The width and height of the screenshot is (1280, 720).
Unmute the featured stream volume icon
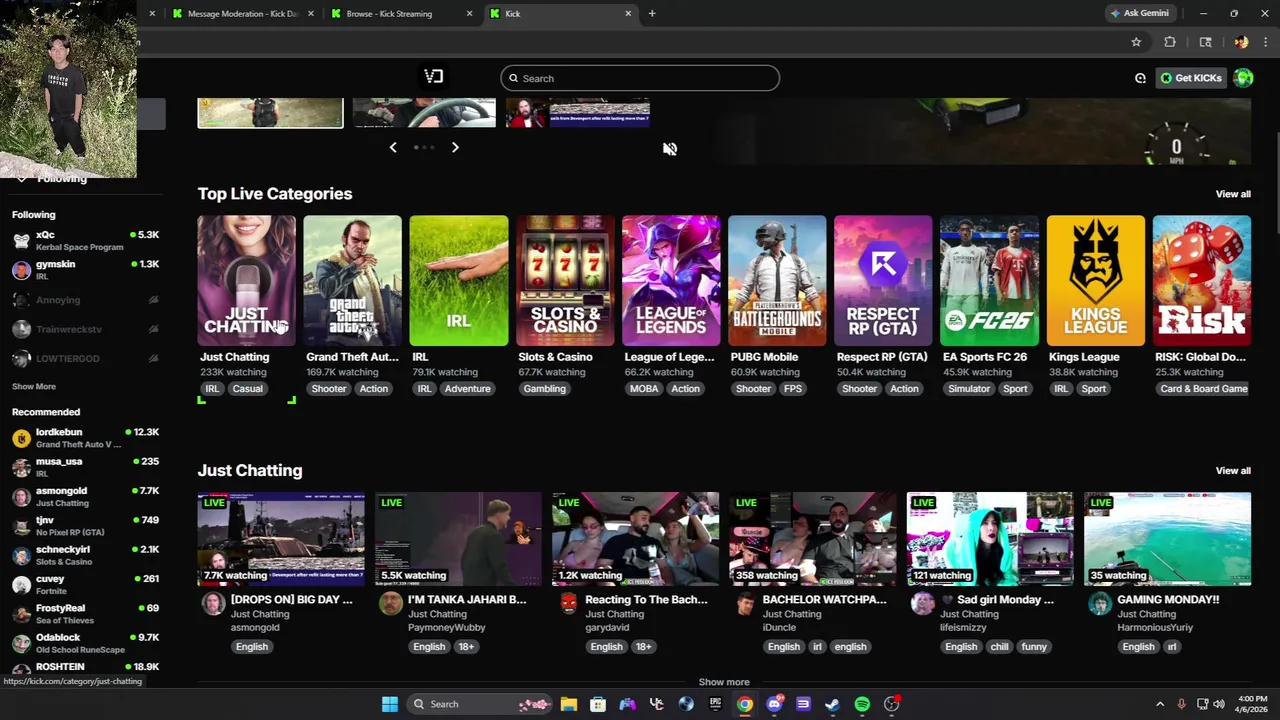coord(670,148)
